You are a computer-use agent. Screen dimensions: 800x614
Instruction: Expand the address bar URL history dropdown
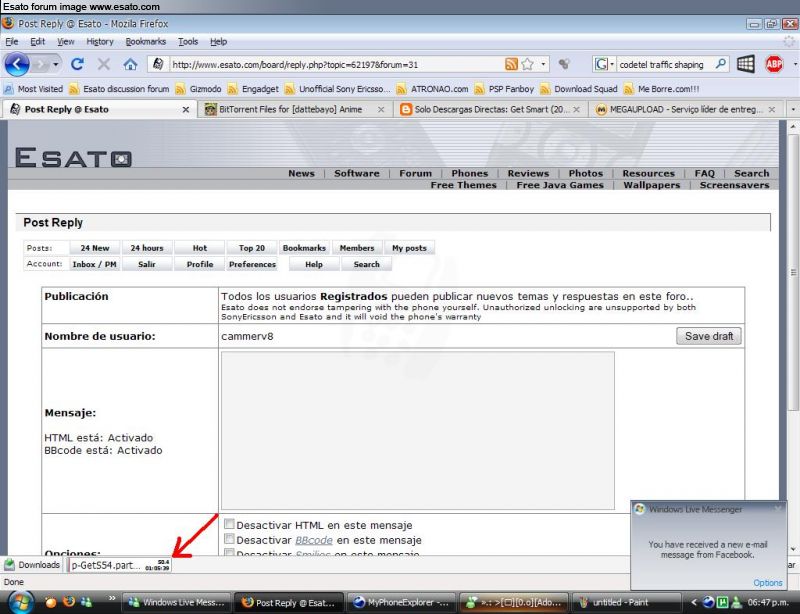click(x=543, y=64)
